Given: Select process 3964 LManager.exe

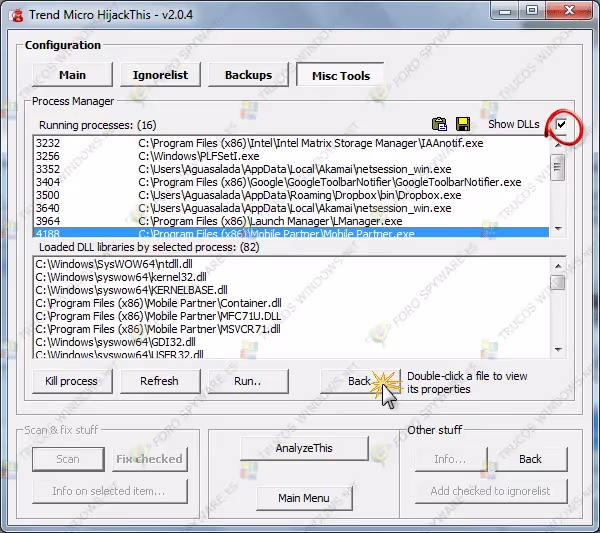Looking at the screenshot, I should (x=291, y=221).
